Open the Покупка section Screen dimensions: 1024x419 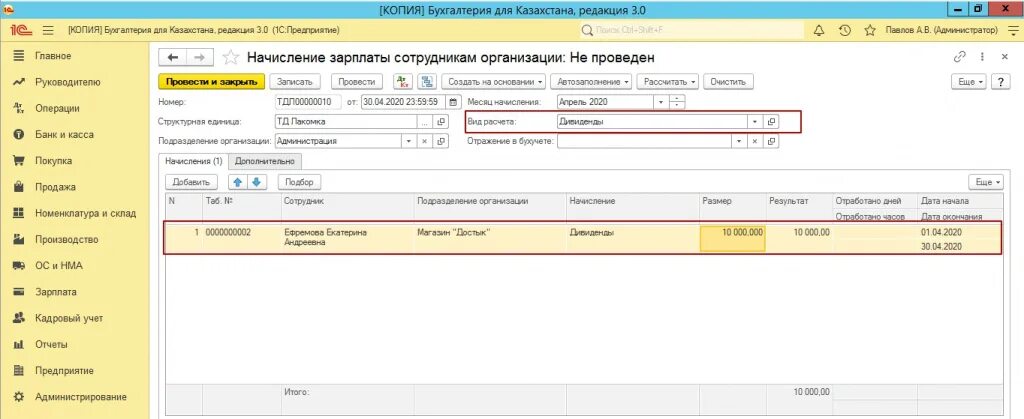click(54, 161)
